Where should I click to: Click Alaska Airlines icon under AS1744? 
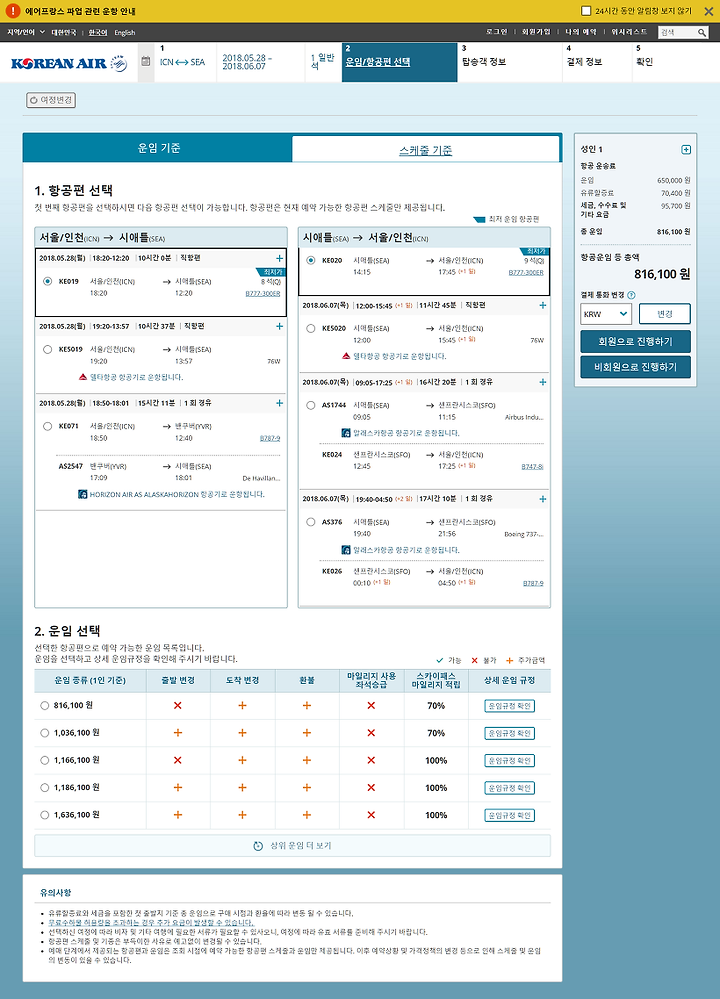tap(346, 433)
